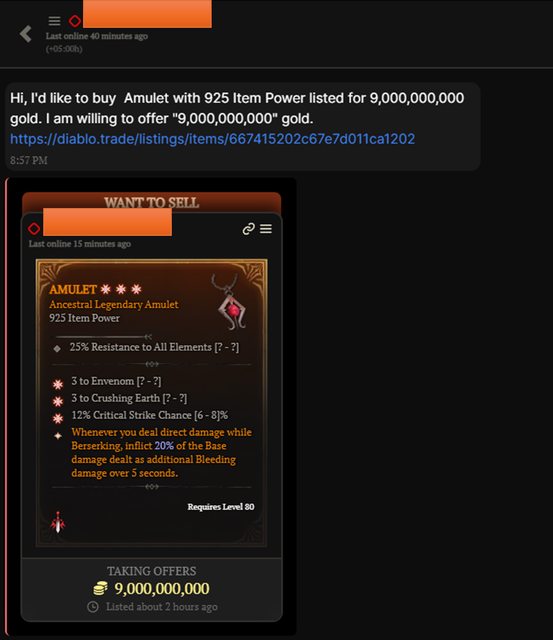Click the Envenom greater affix star
Screen dimensions: 553x640
58,384
